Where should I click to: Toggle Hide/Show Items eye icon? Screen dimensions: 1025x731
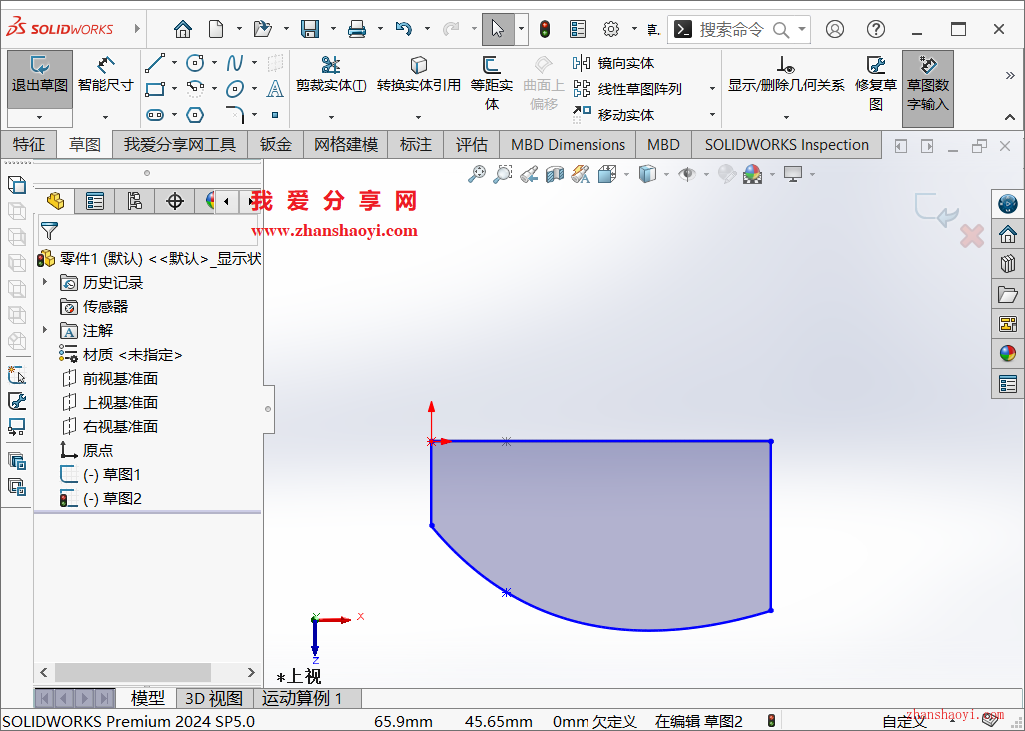(x=686, y=174)
